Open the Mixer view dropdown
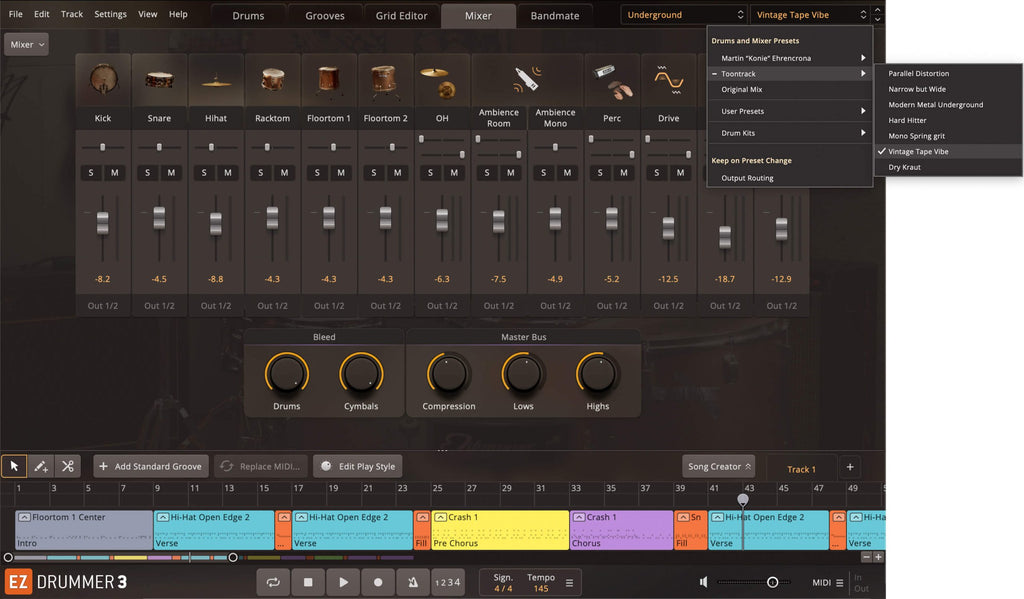 pyautogui.click(x=27, y=44)
